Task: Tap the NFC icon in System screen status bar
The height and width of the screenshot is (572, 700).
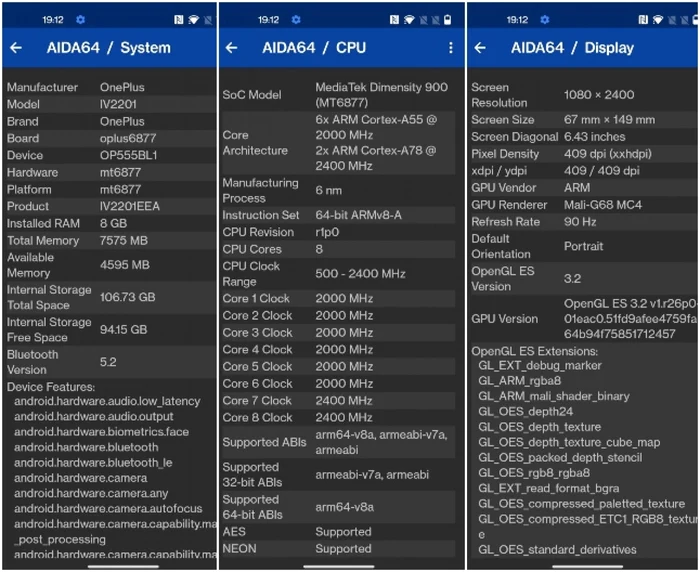Action: (179, 20)
